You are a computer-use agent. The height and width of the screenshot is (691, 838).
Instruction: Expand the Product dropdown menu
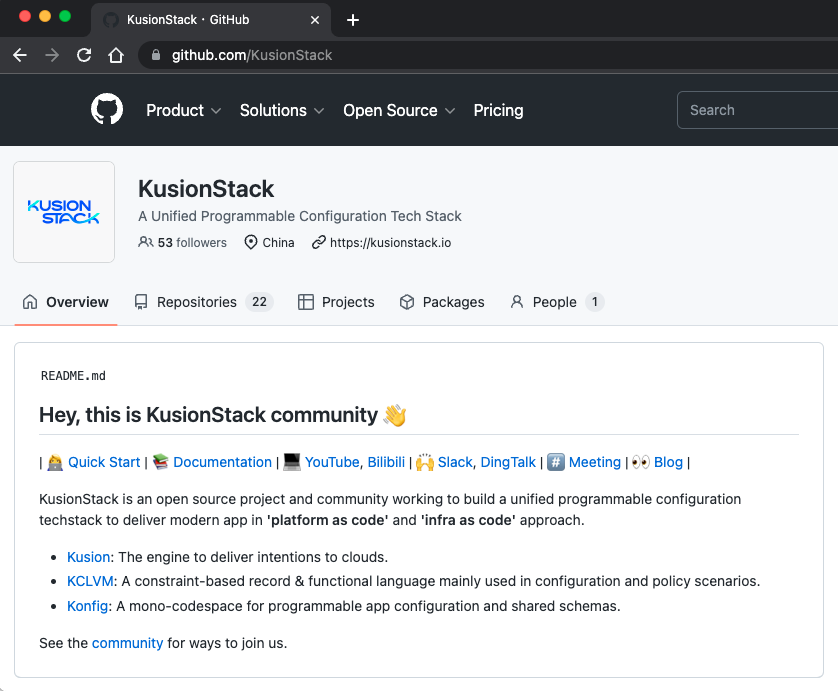pyautogui.click(x=183, y=110)
